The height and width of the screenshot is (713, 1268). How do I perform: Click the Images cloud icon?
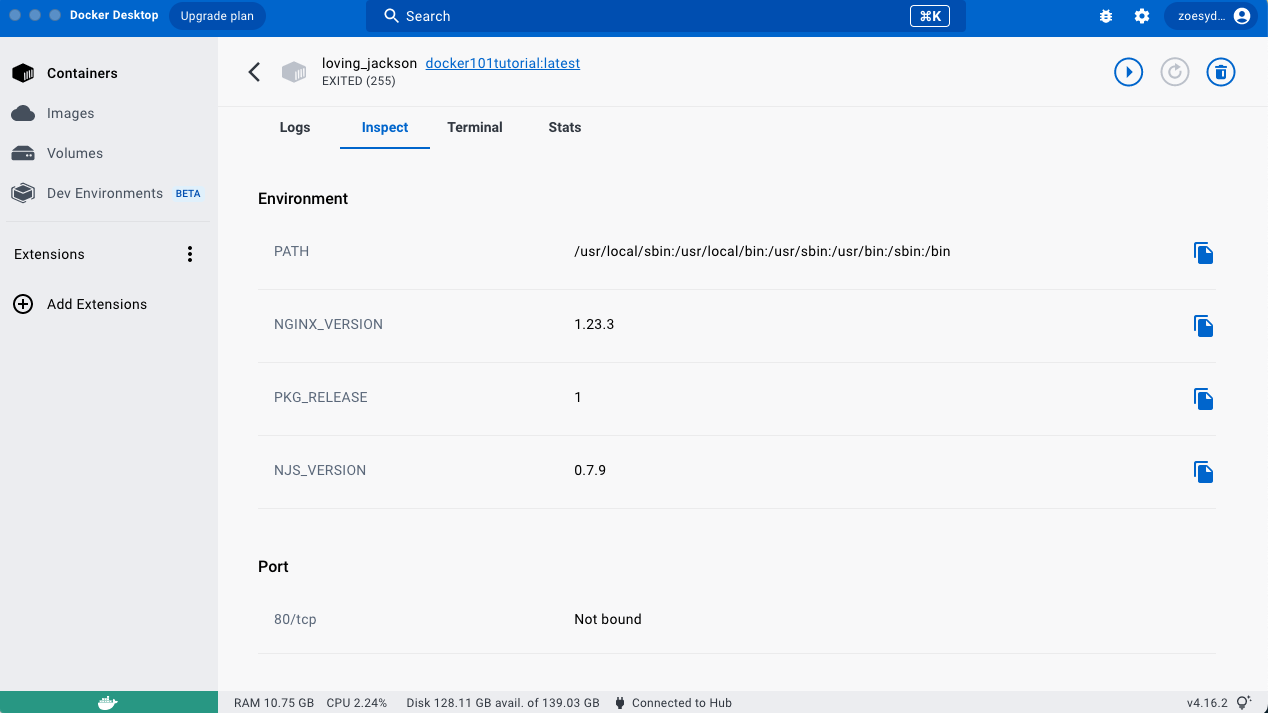(23, 113)
